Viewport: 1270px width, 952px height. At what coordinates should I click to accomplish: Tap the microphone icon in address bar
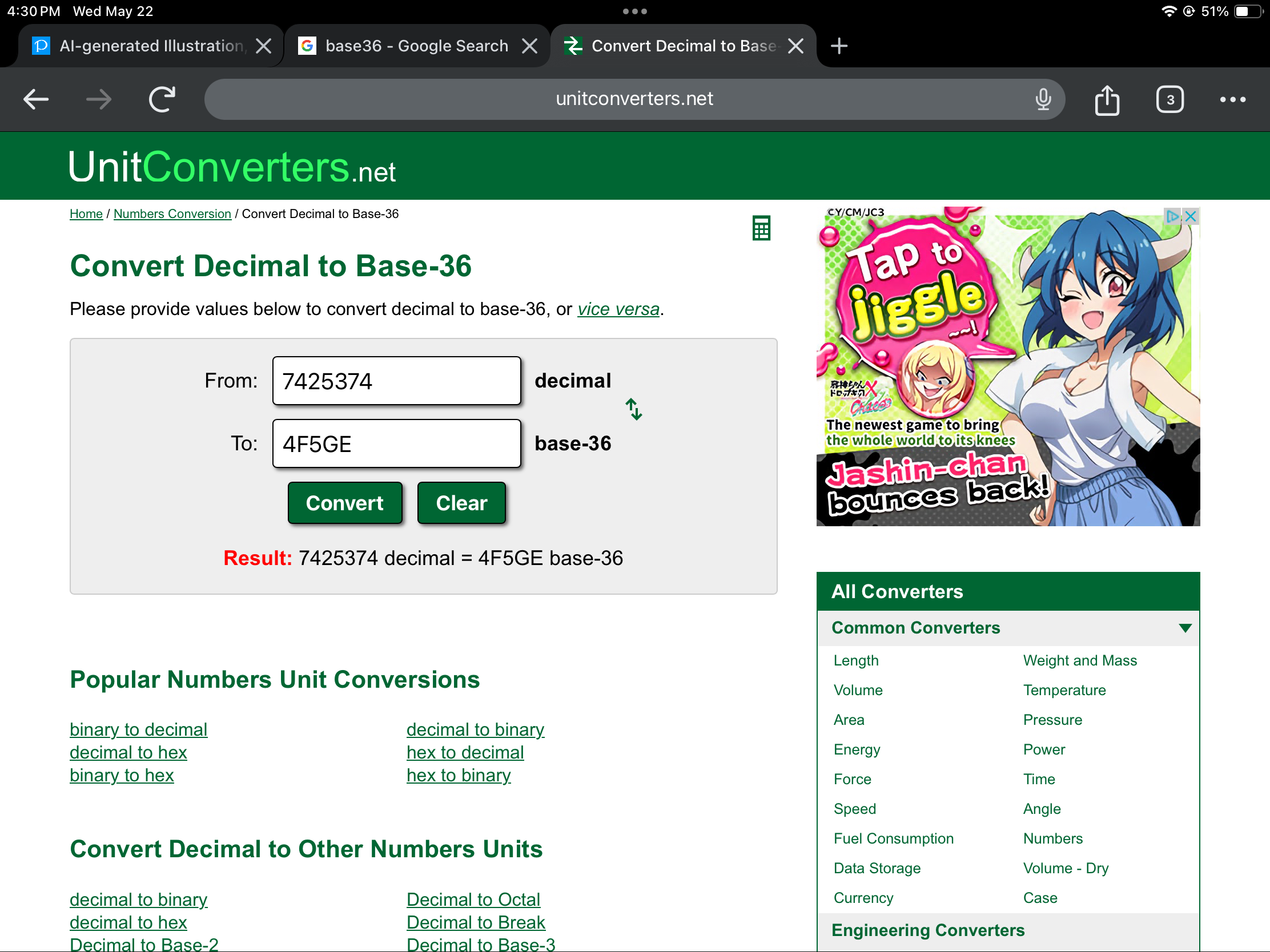tap(1043, 99)
